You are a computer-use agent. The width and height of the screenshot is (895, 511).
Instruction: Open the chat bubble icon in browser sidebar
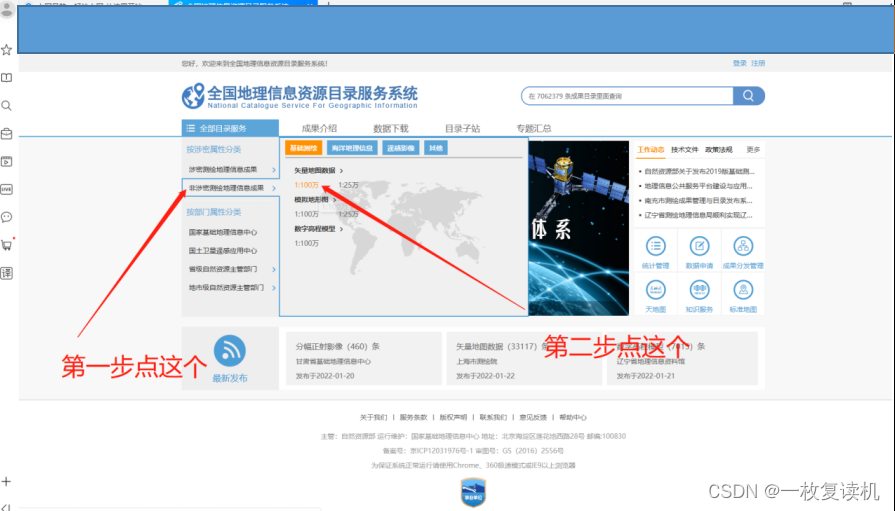click(7, 217)
